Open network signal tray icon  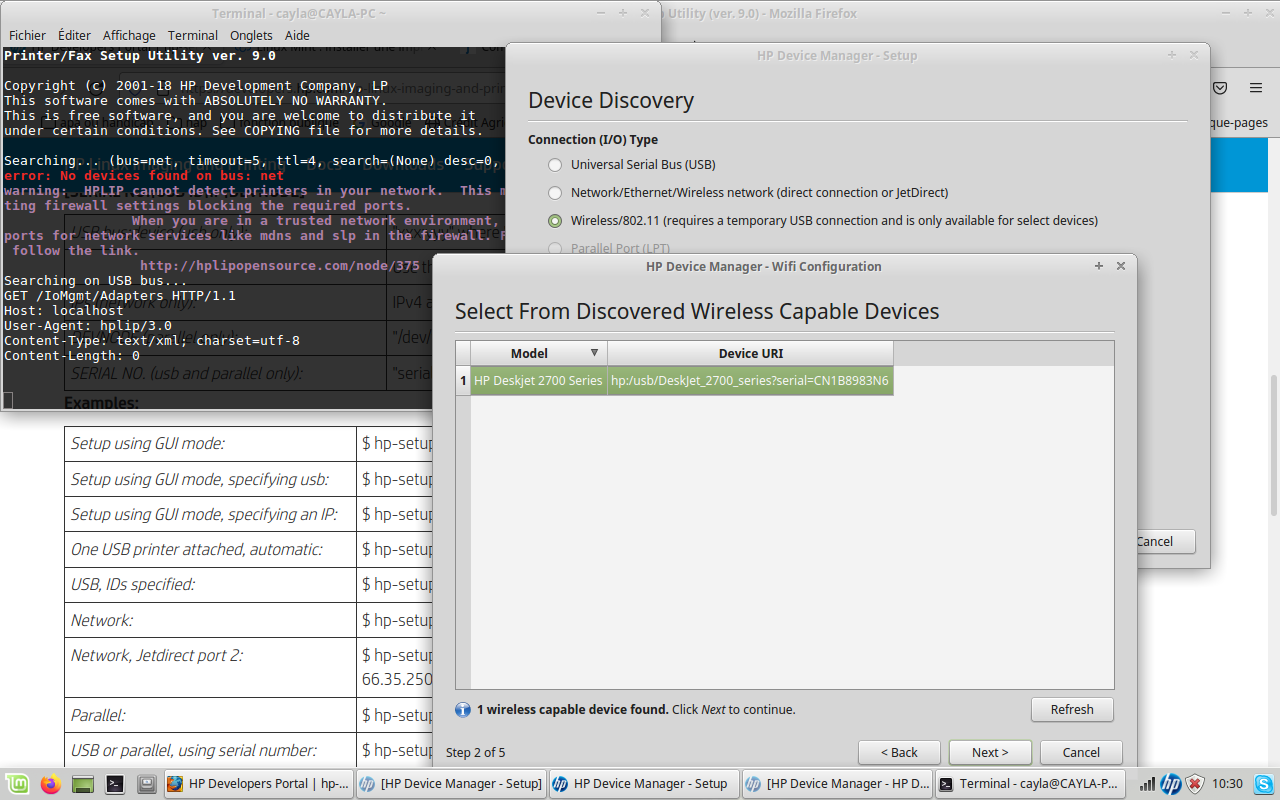(x=1147, y=784)
